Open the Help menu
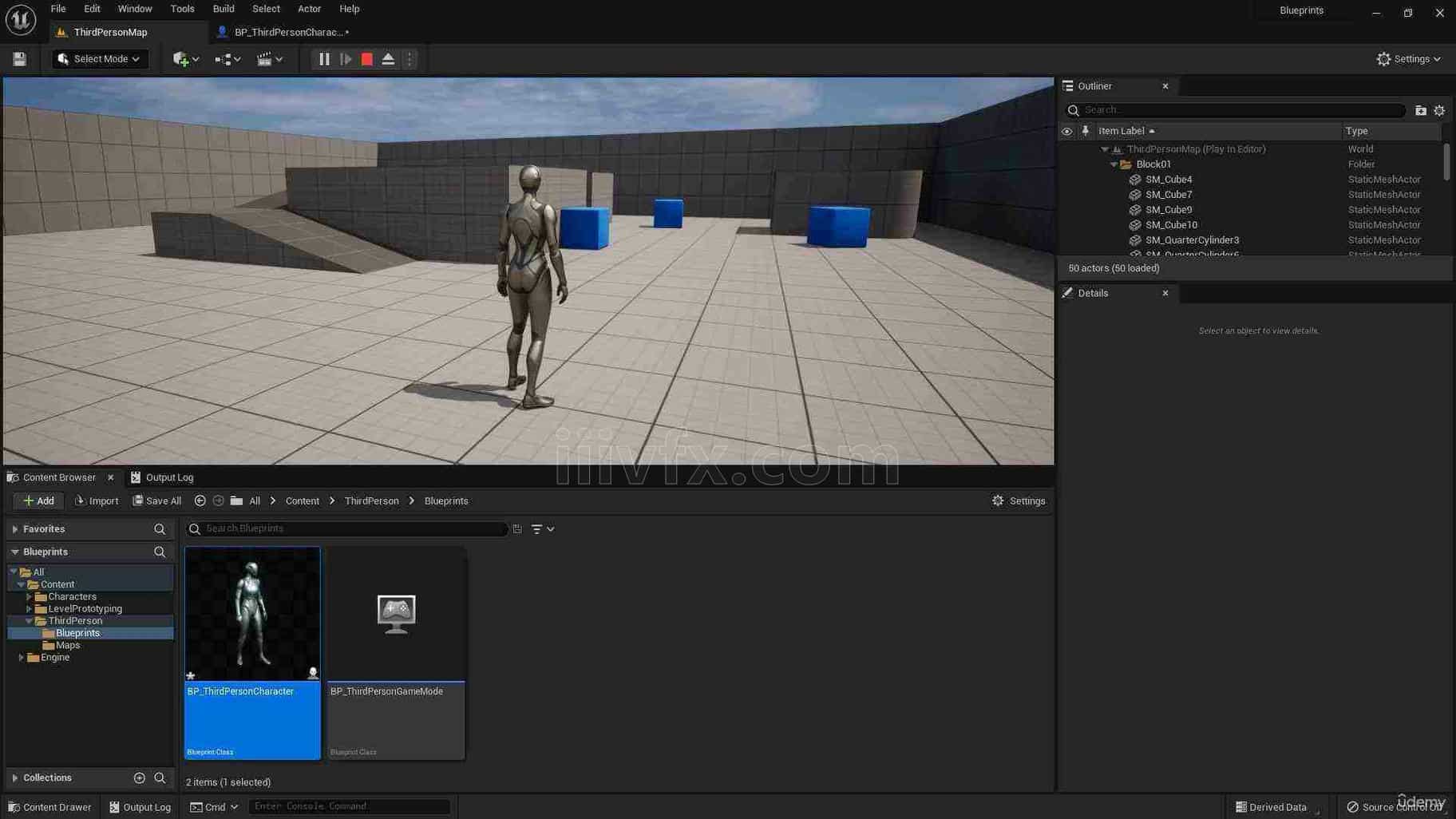Screen dimensions: 1456x819 [350, 9]
